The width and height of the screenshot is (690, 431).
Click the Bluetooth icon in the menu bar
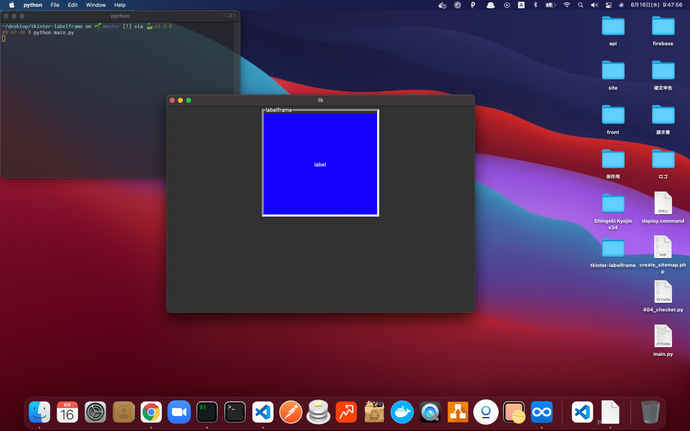536,5
